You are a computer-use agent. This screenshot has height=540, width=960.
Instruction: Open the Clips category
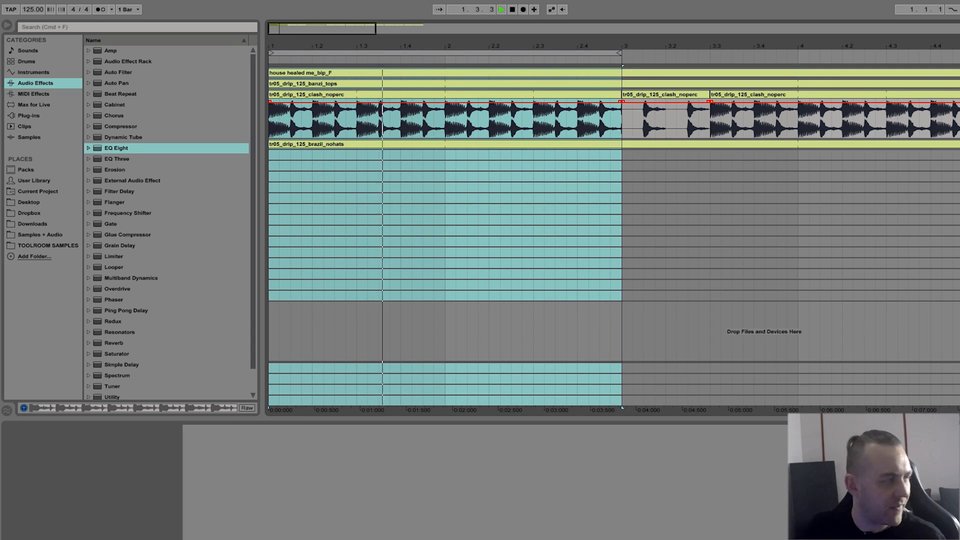(x=43, y=126)
